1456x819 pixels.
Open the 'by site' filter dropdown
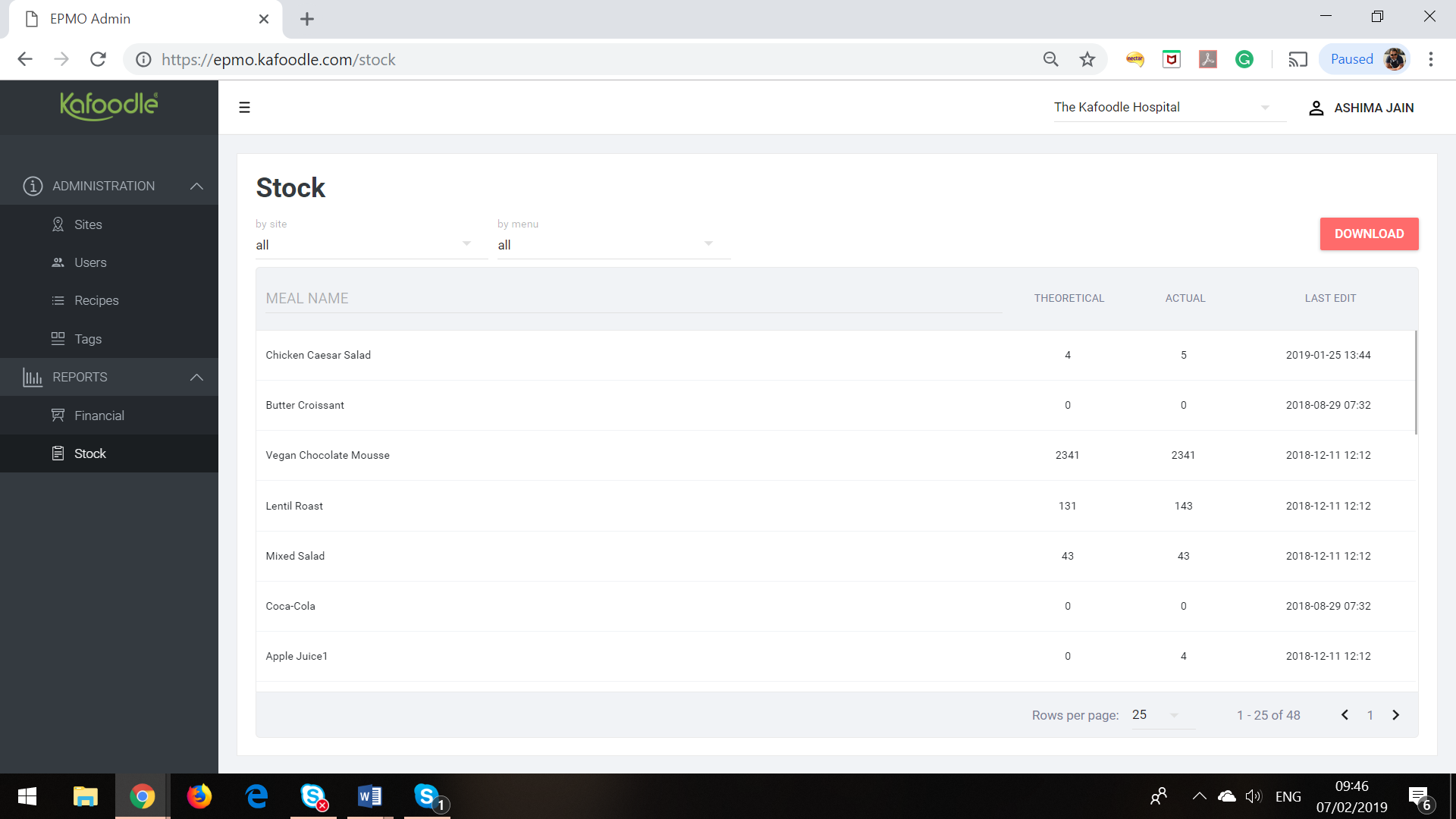click(372, 244)
